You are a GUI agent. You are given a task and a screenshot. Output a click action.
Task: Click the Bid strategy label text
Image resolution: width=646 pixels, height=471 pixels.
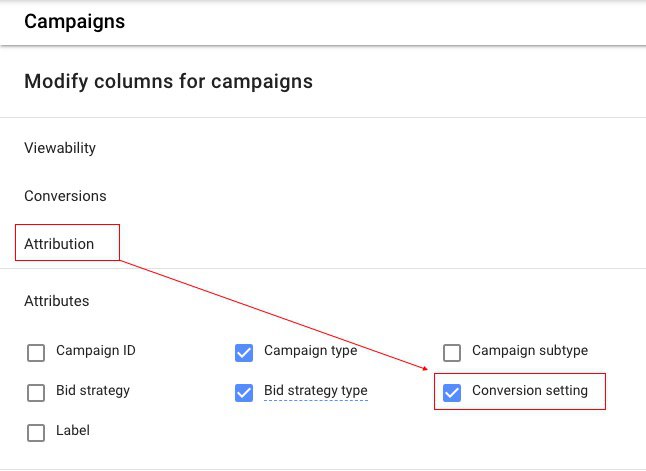coord(93,390)
